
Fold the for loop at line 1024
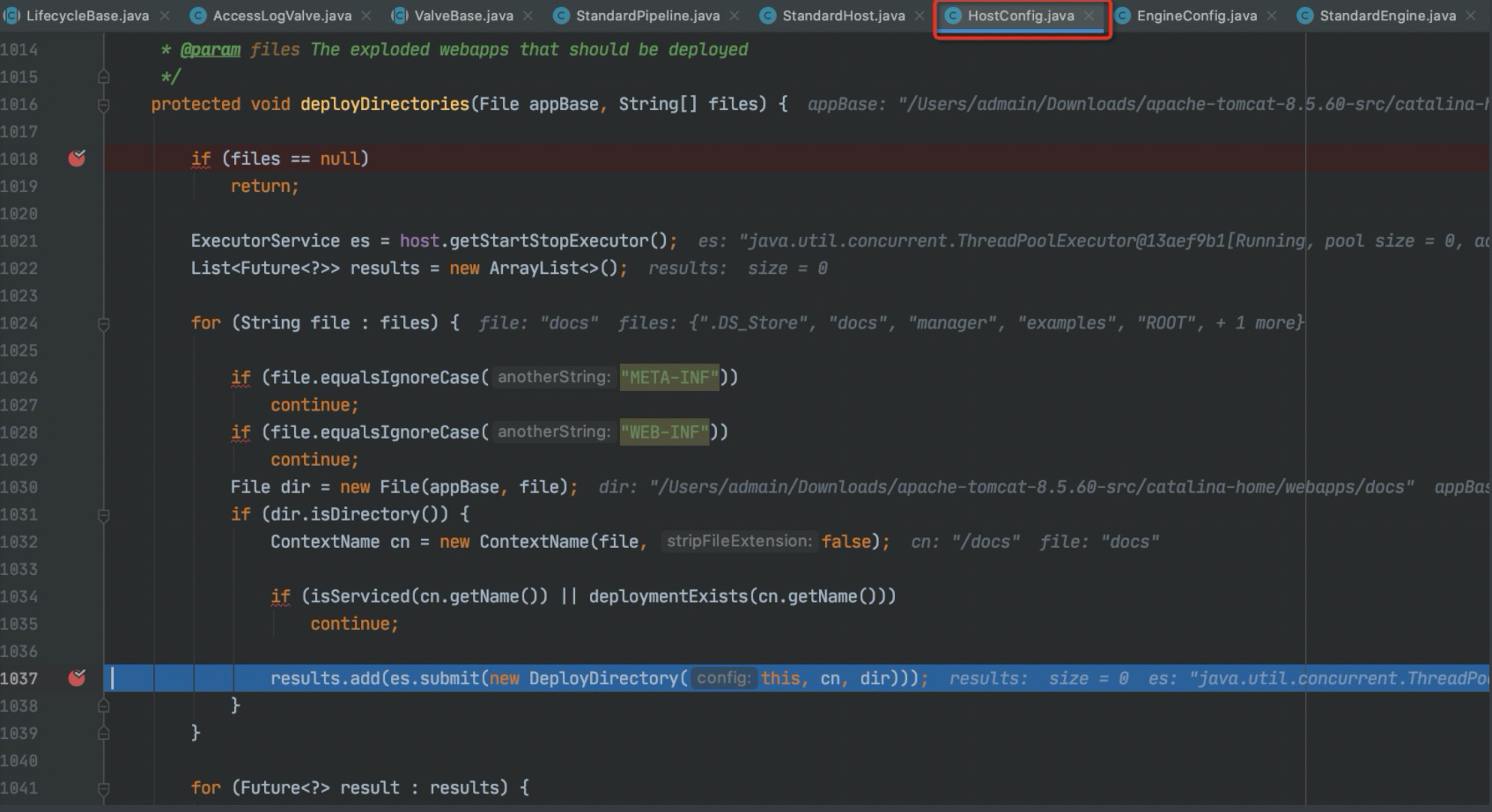(104, 323)
